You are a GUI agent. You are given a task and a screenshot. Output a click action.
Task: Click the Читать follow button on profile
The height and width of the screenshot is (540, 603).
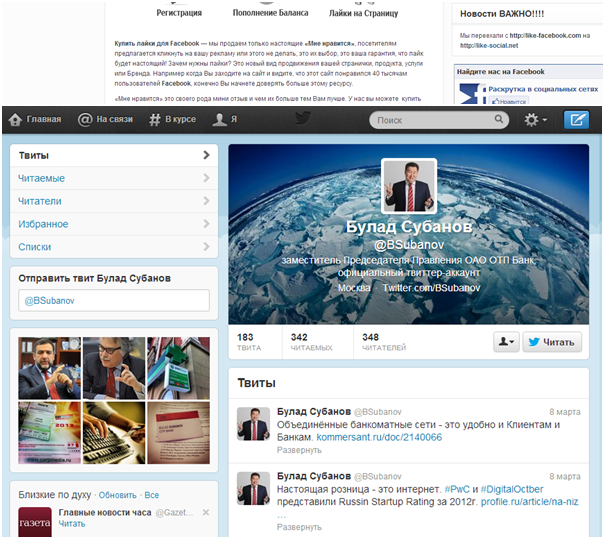point(552,342)
